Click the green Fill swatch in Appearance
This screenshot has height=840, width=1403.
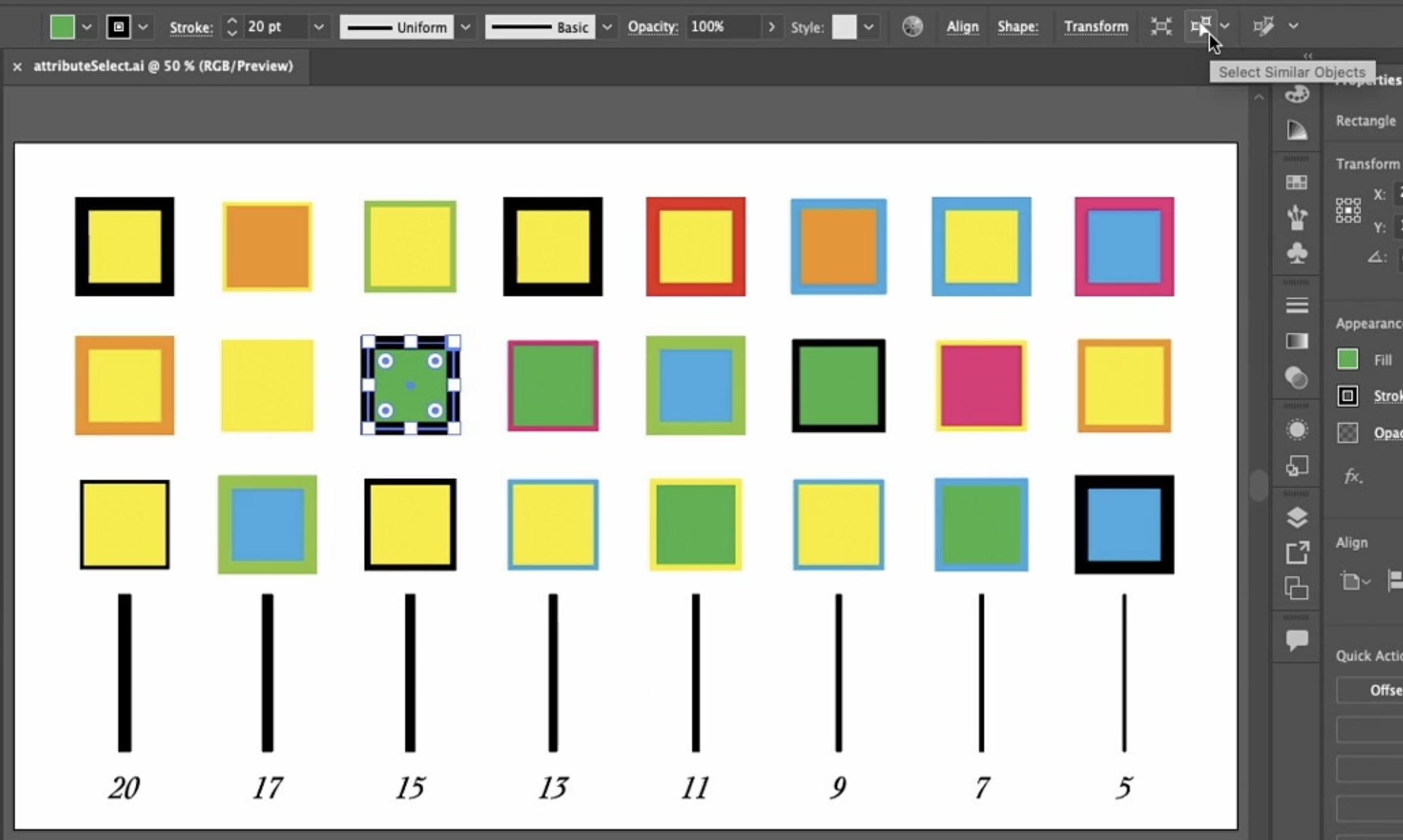[x=1347, y=360]
